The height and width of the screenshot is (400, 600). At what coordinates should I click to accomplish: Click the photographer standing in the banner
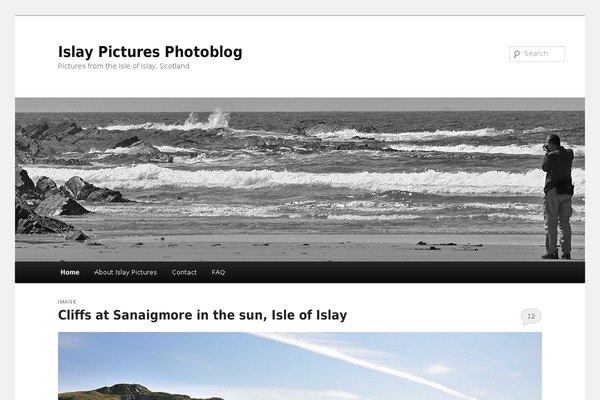[558, 197]
